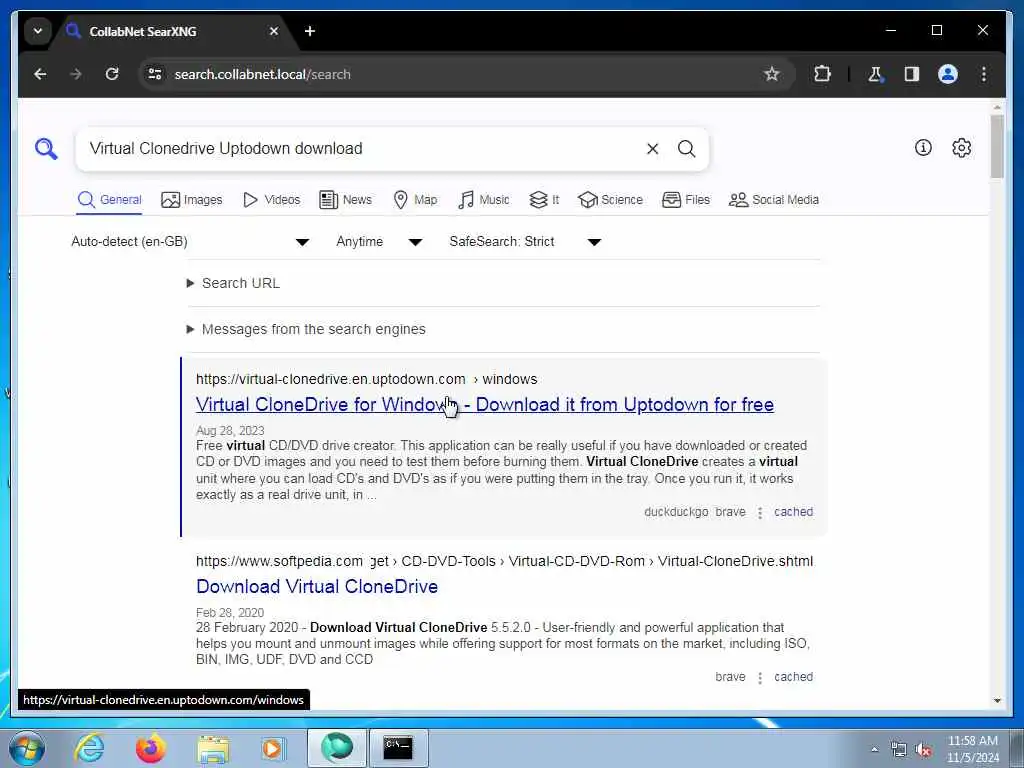Expand the Search URL section

tap(233, 283)
